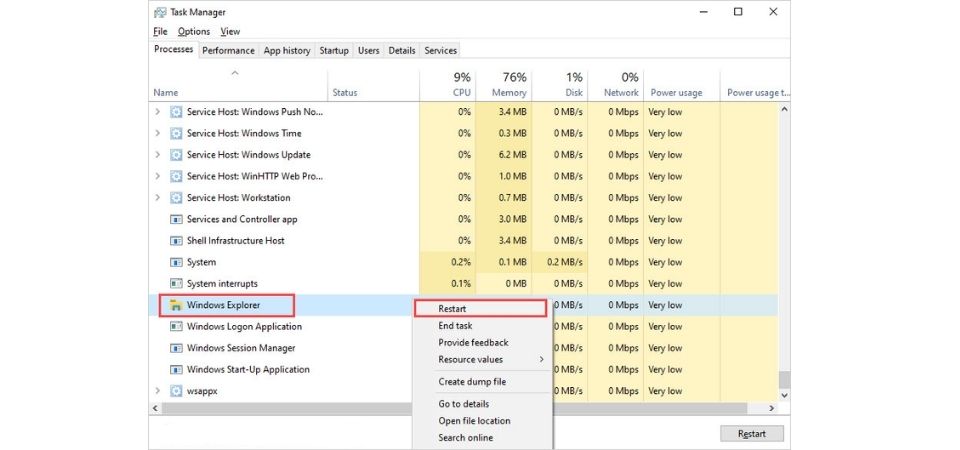Switch to the Details tab

tap(402, 51)
